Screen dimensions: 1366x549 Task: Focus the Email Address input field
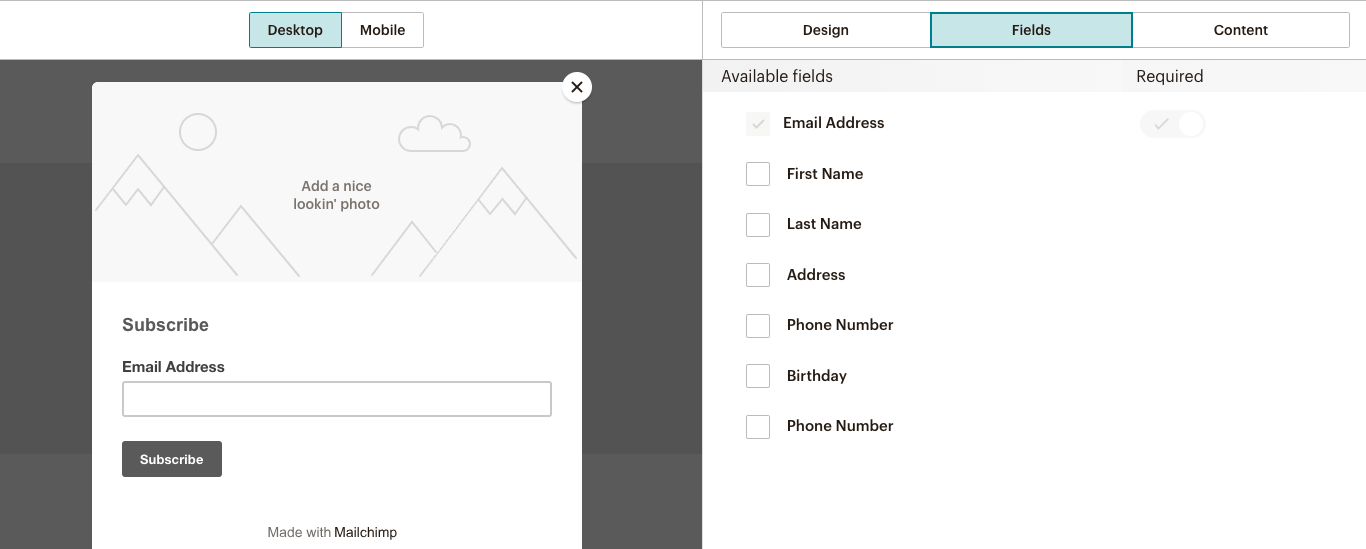tap(337, 399)
